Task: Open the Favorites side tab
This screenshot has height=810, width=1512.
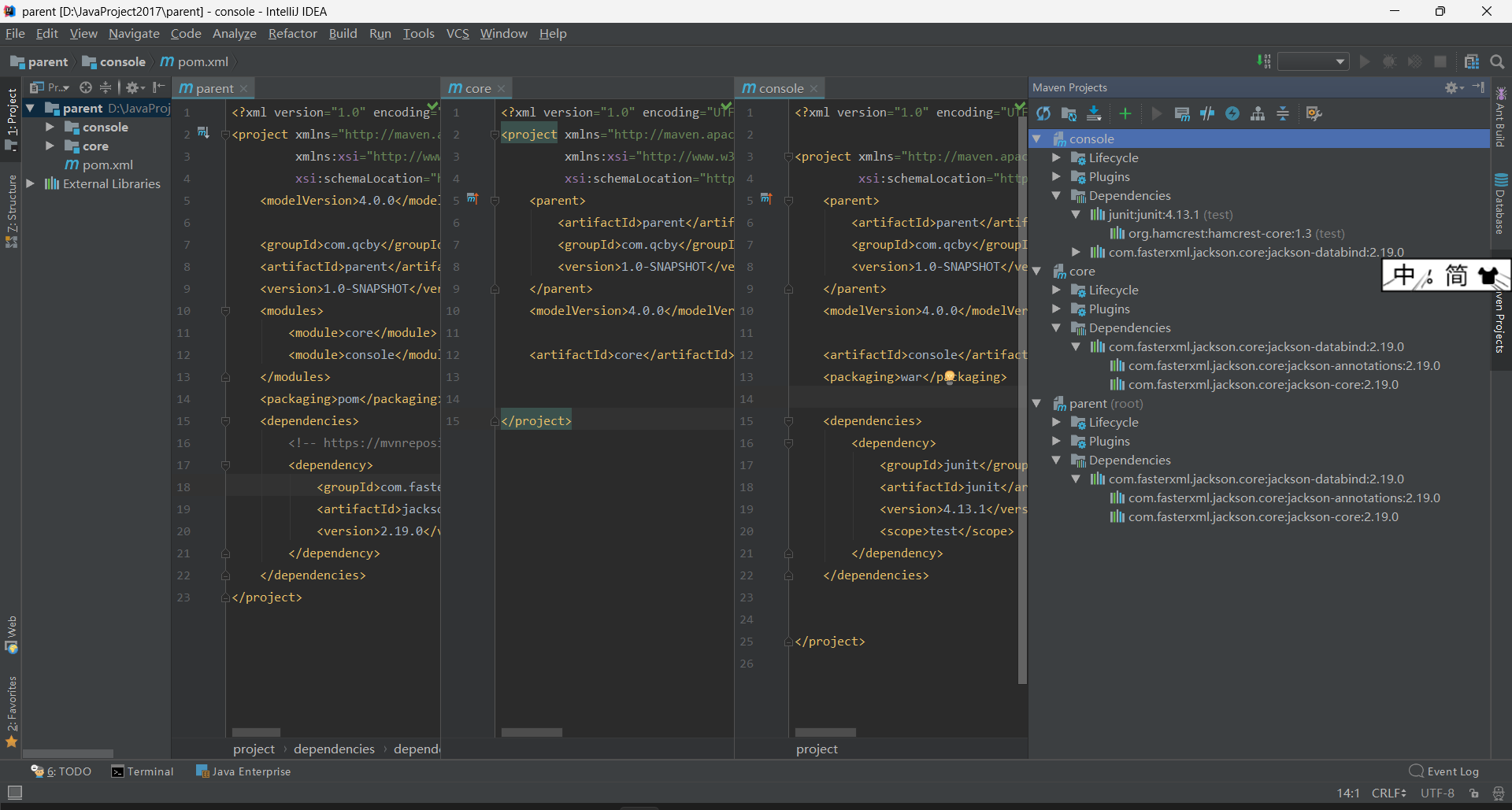Action: [x=11, y=712]
